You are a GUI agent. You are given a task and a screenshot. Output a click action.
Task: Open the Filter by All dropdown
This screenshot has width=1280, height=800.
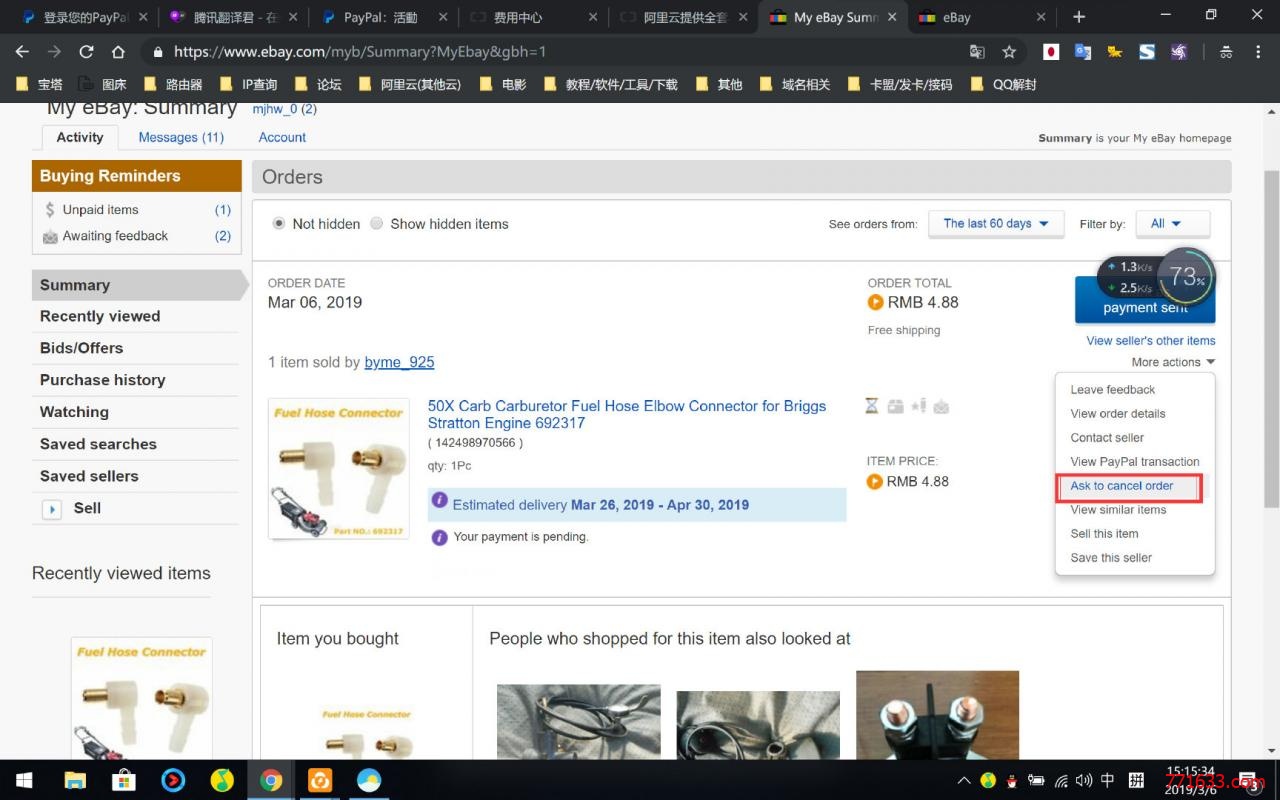pyautogui.click(x=1173, y=224)
